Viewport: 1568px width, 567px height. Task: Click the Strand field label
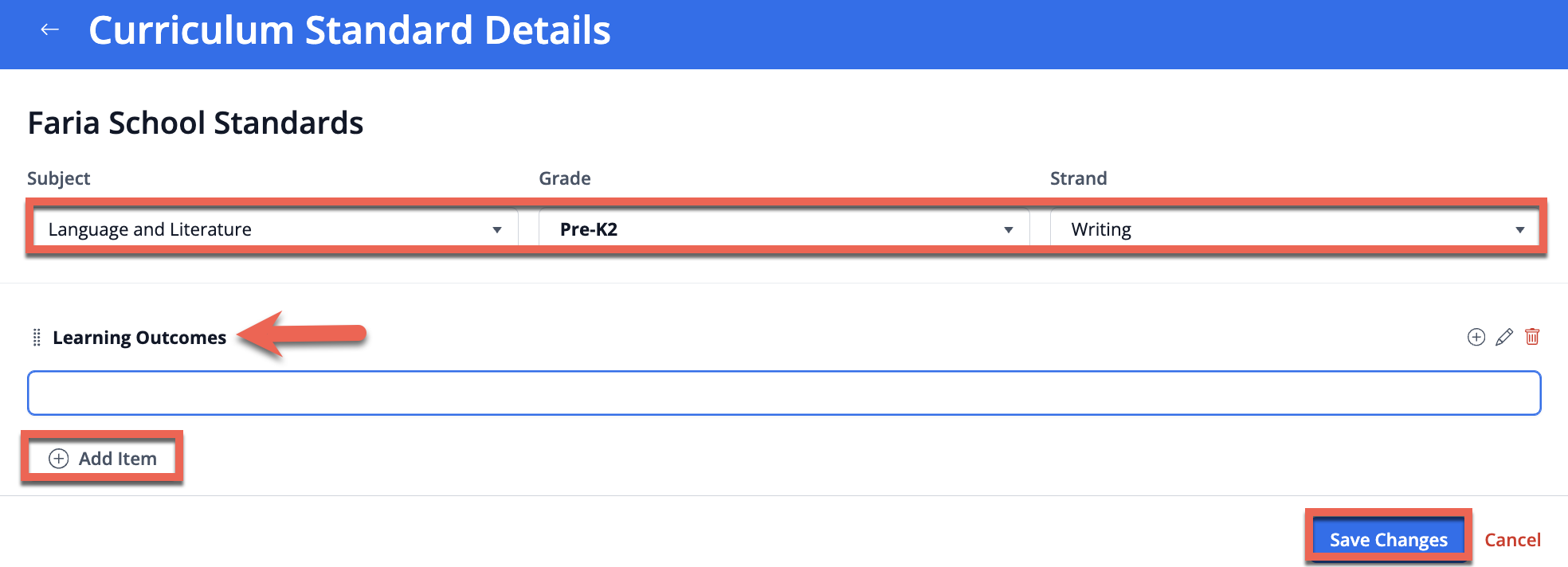tap(1078, 178)
